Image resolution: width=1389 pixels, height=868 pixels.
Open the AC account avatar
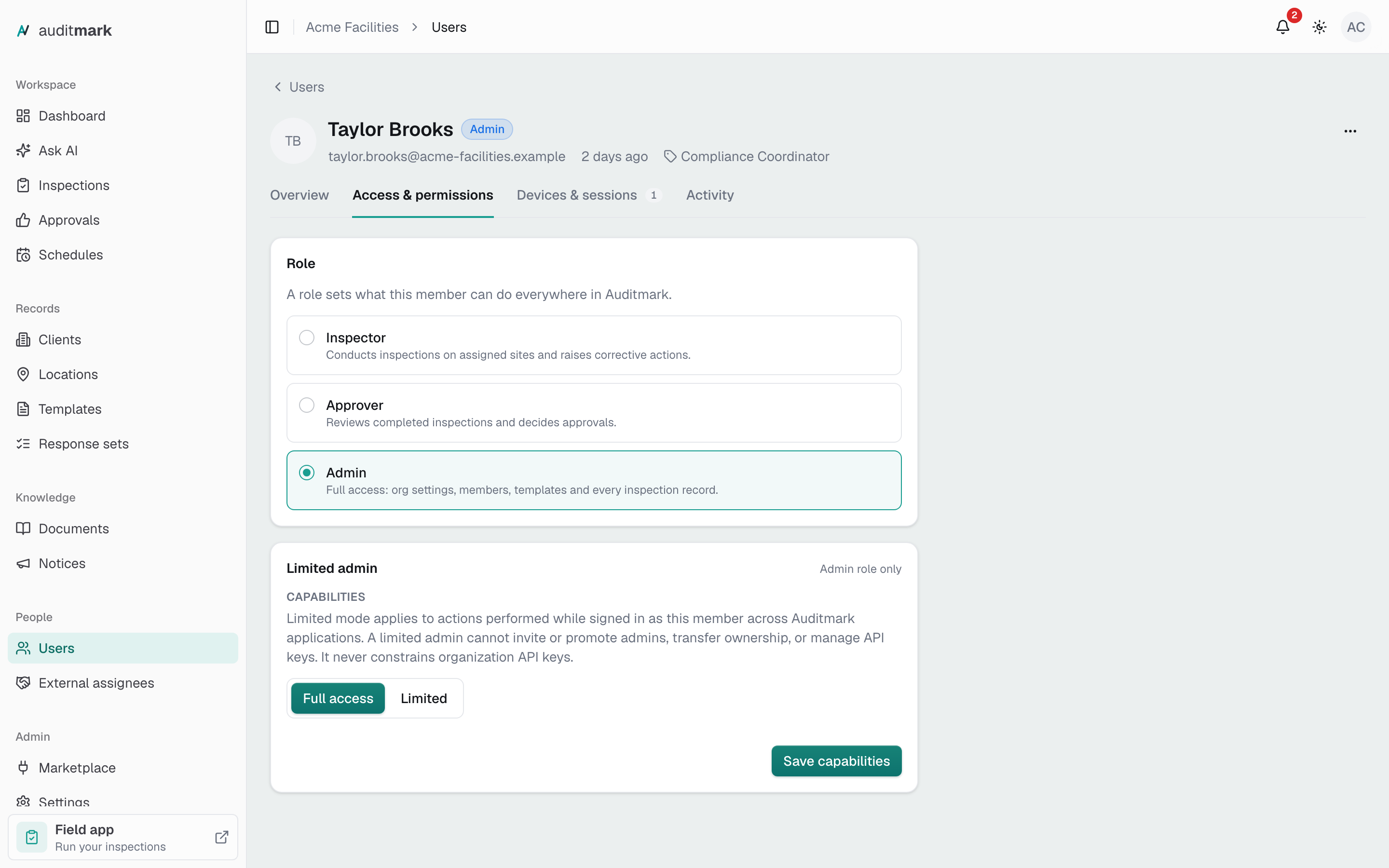click(1356, 27)
